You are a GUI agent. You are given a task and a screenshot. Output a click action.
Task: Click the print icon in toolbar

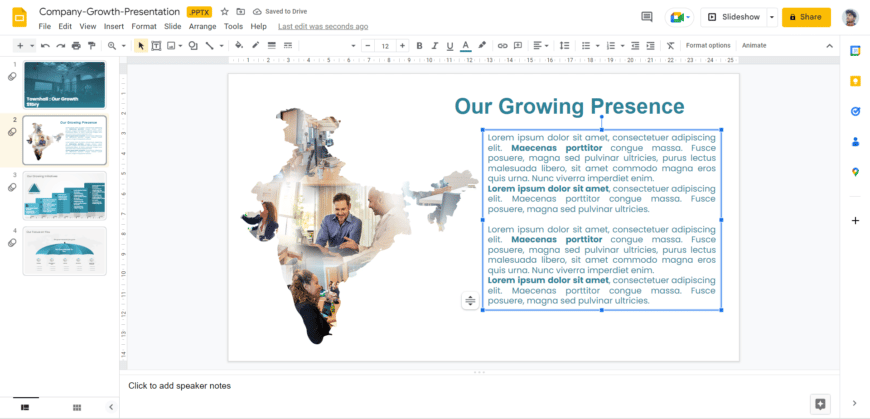pos(76,46)
